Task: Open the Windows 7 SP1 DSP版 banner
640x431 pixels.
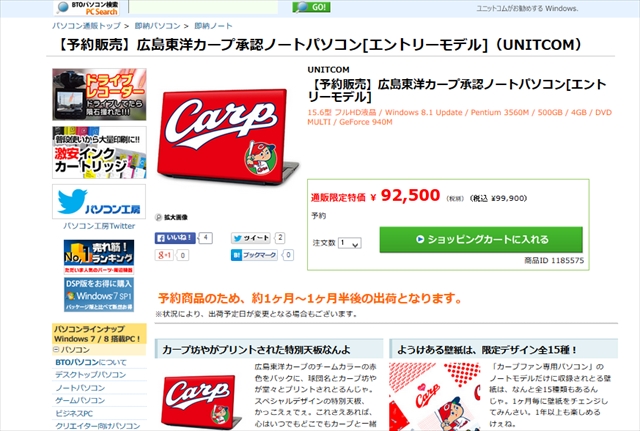Action: (x=99, y=295)
